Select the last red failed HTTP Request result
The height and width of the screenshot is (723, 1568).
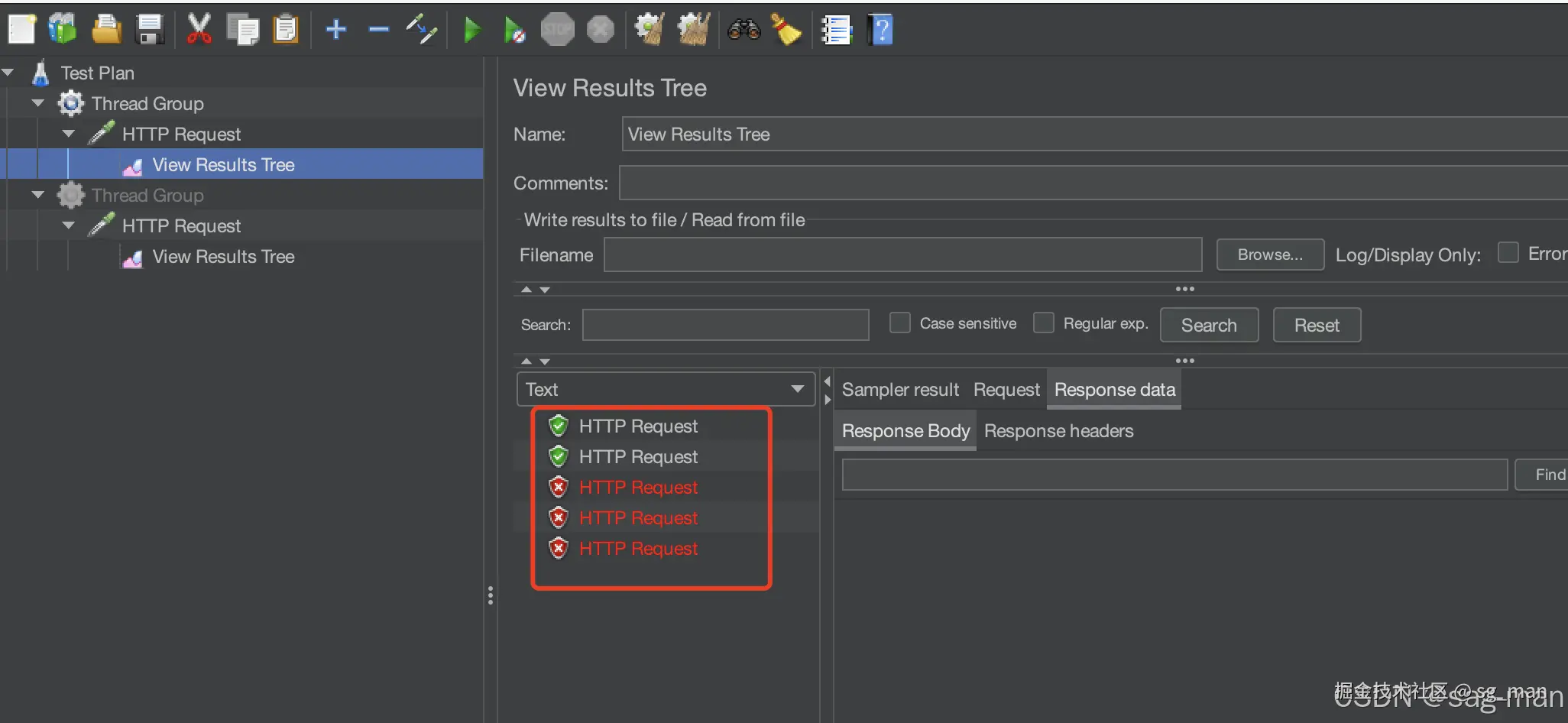[638, 548]
